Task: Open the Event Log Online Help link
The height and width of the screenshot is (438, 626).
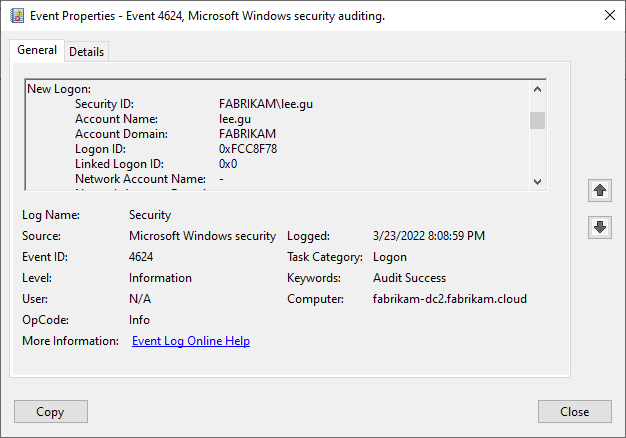Action: (x=191, y=341)
